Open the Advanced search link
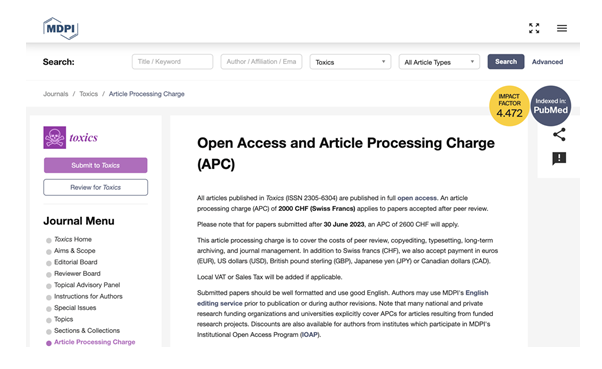 click(547, 62)
